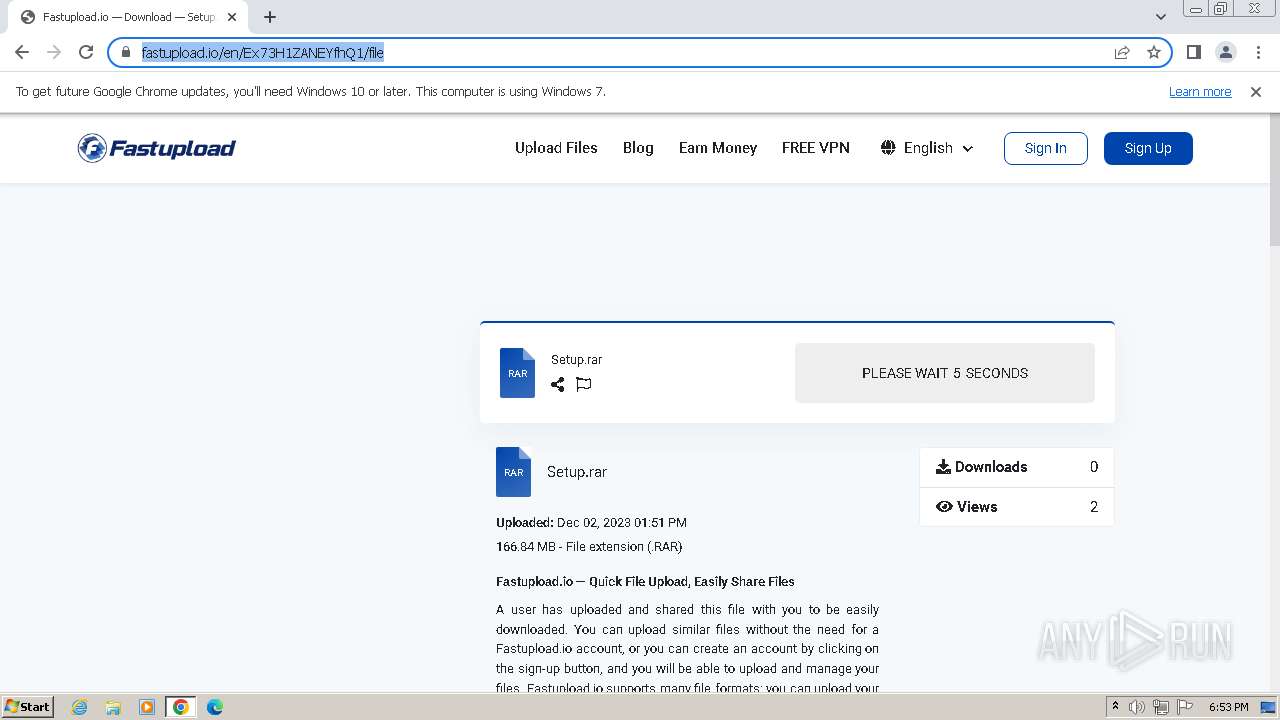Open the Chrome side panel icon
Screen dimensions: 1280x720
point(1193,52)
